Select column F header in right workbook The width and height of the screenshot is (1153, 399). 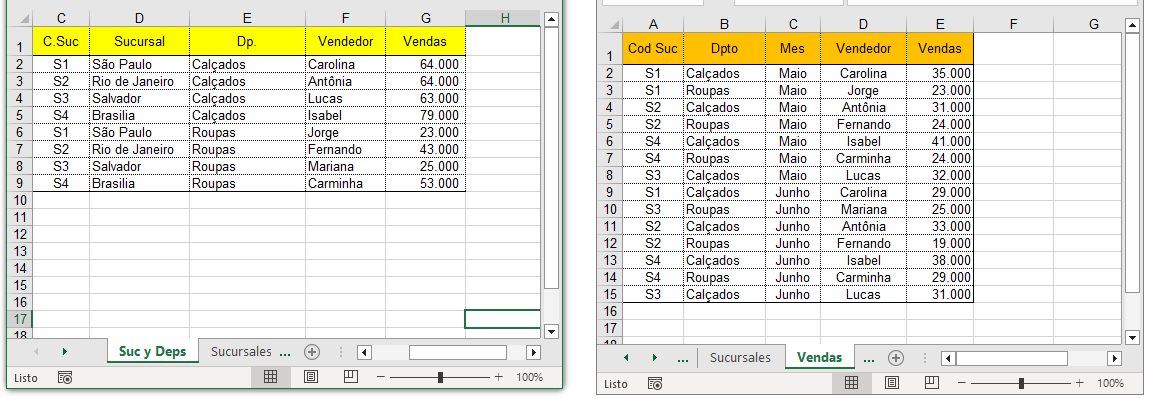[x=1013, y=24]
